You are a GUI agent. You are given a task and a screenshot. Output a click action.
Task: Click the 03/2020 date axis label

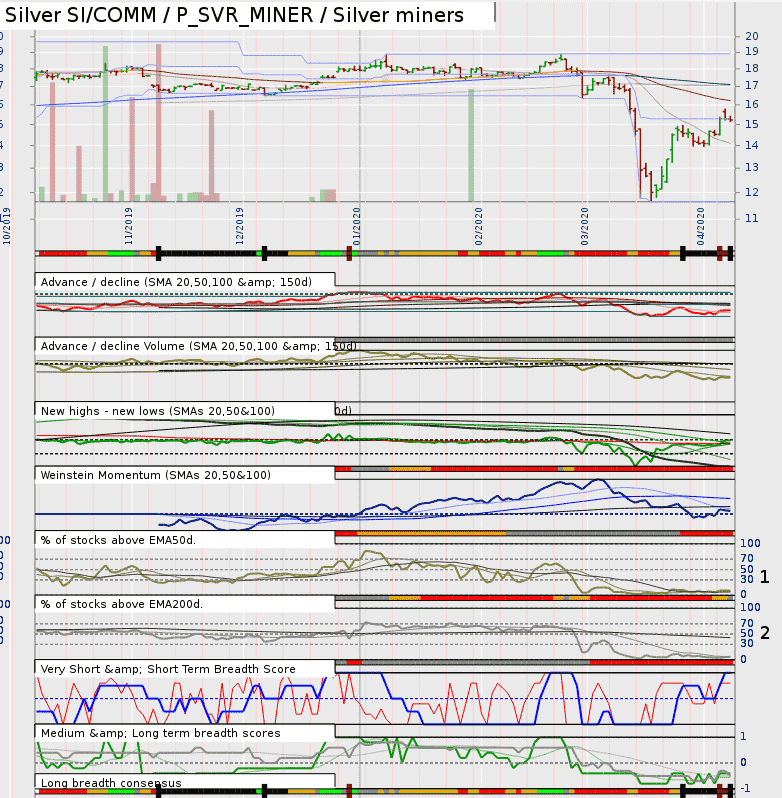click(585, 226)
